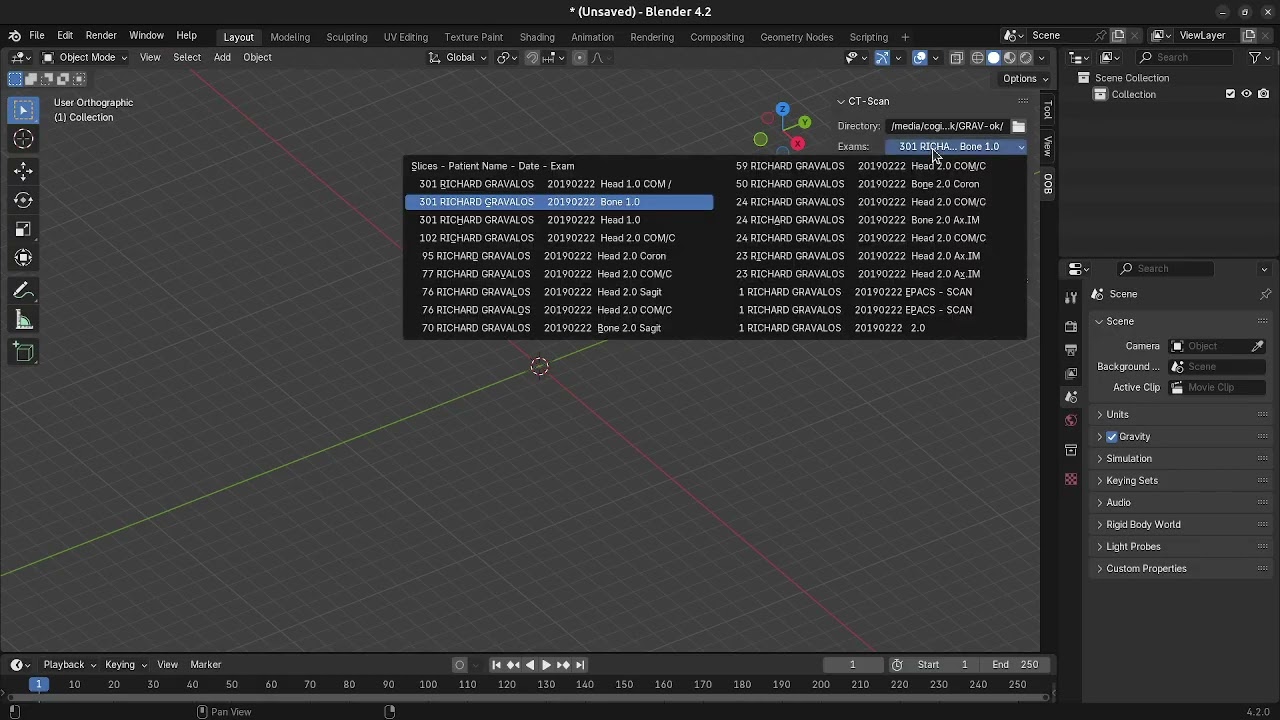Click the folder icon next to Directory
The width and height of the screenshot is (1280, 720).
click(x=1018, y=126)
